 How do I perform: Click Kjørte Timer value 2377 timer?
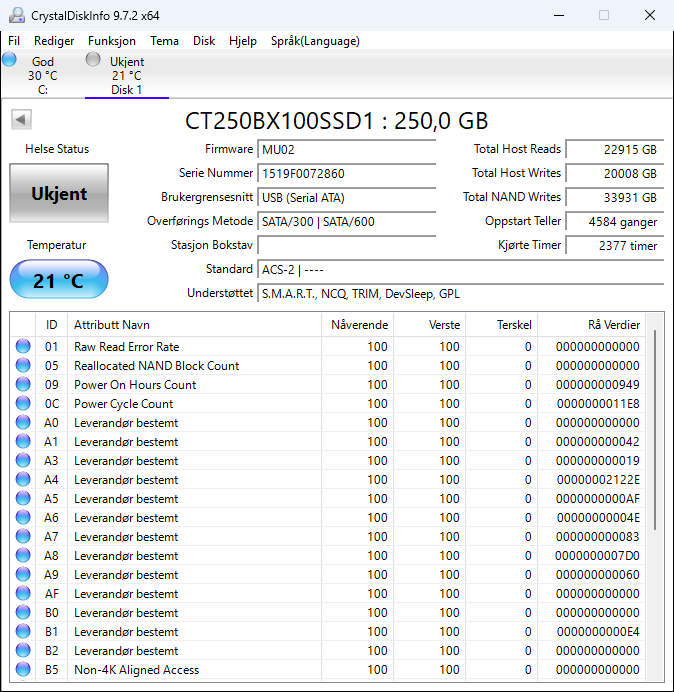coord(615,245)
